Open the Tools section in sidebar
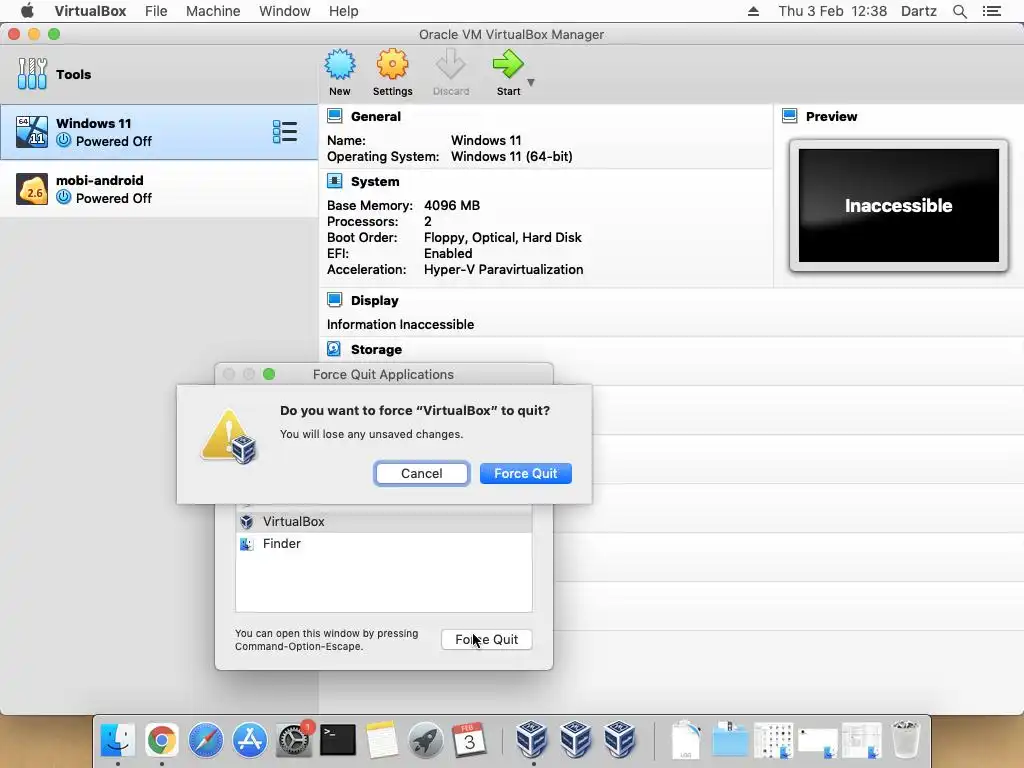This screenshot has width=1024, height=768. (159, 74)
